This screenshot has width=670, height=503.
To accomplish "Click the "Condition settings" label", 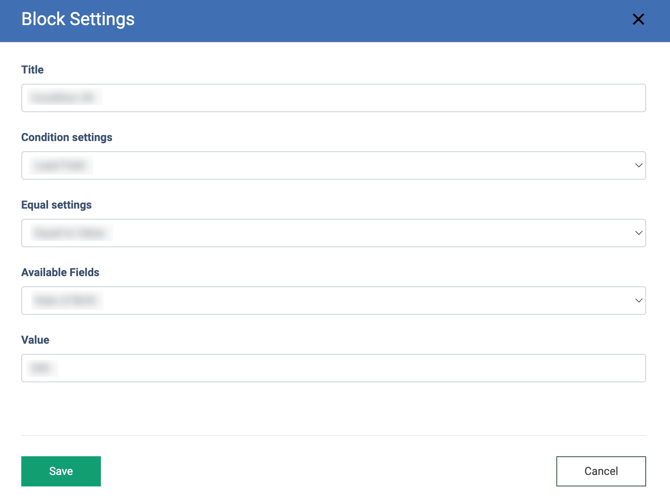I will (67, 137).
